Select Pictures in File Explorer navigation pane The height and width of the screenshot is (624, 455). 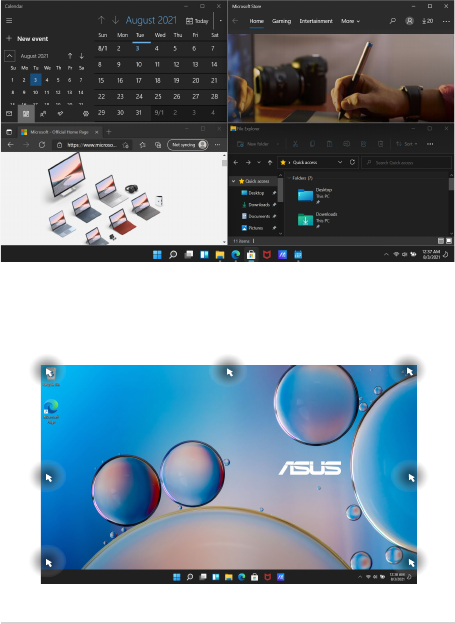coord(256,228)
